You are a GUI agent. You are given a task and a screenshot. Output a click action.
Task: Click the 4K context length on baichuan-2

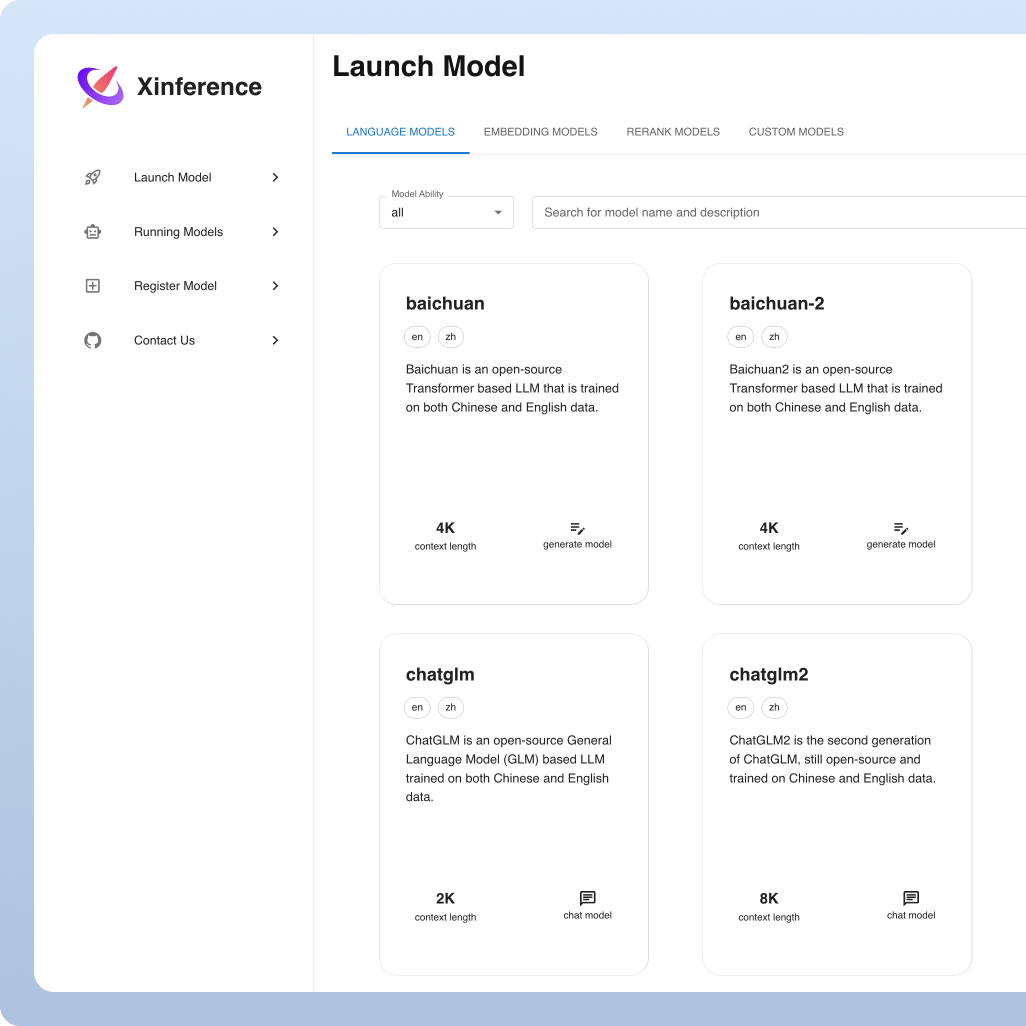(x=769, y=536)
